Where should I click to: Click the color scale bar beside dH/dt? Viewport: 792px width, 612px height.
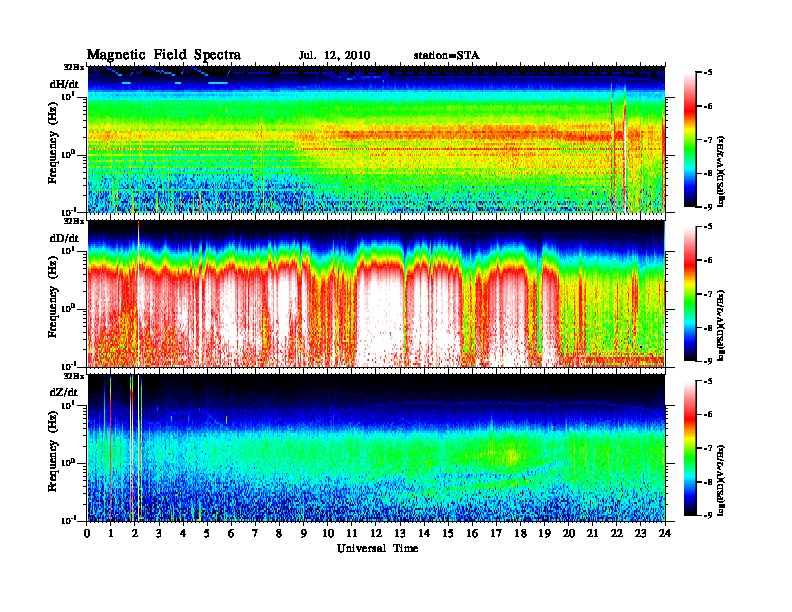pyautogui.click(x=690, y=139)
